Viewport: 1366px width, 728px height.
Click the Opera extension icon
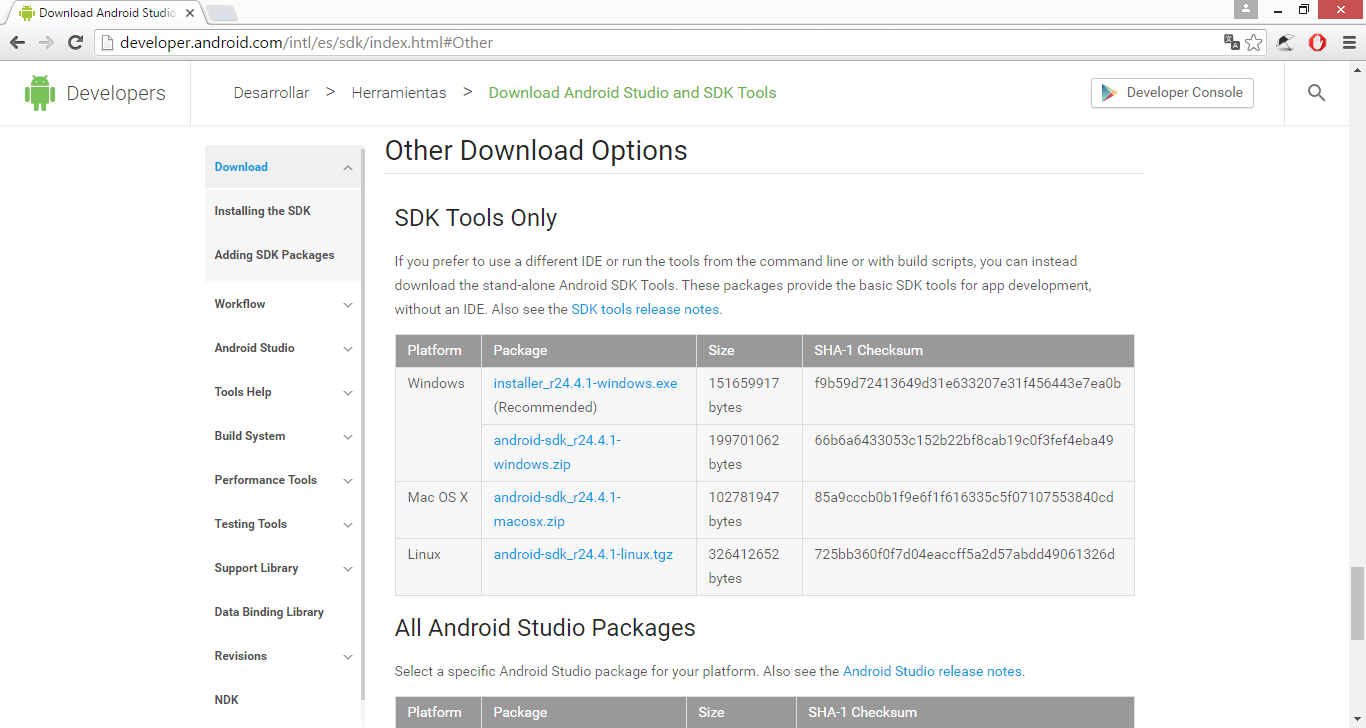coord(1317,42)
